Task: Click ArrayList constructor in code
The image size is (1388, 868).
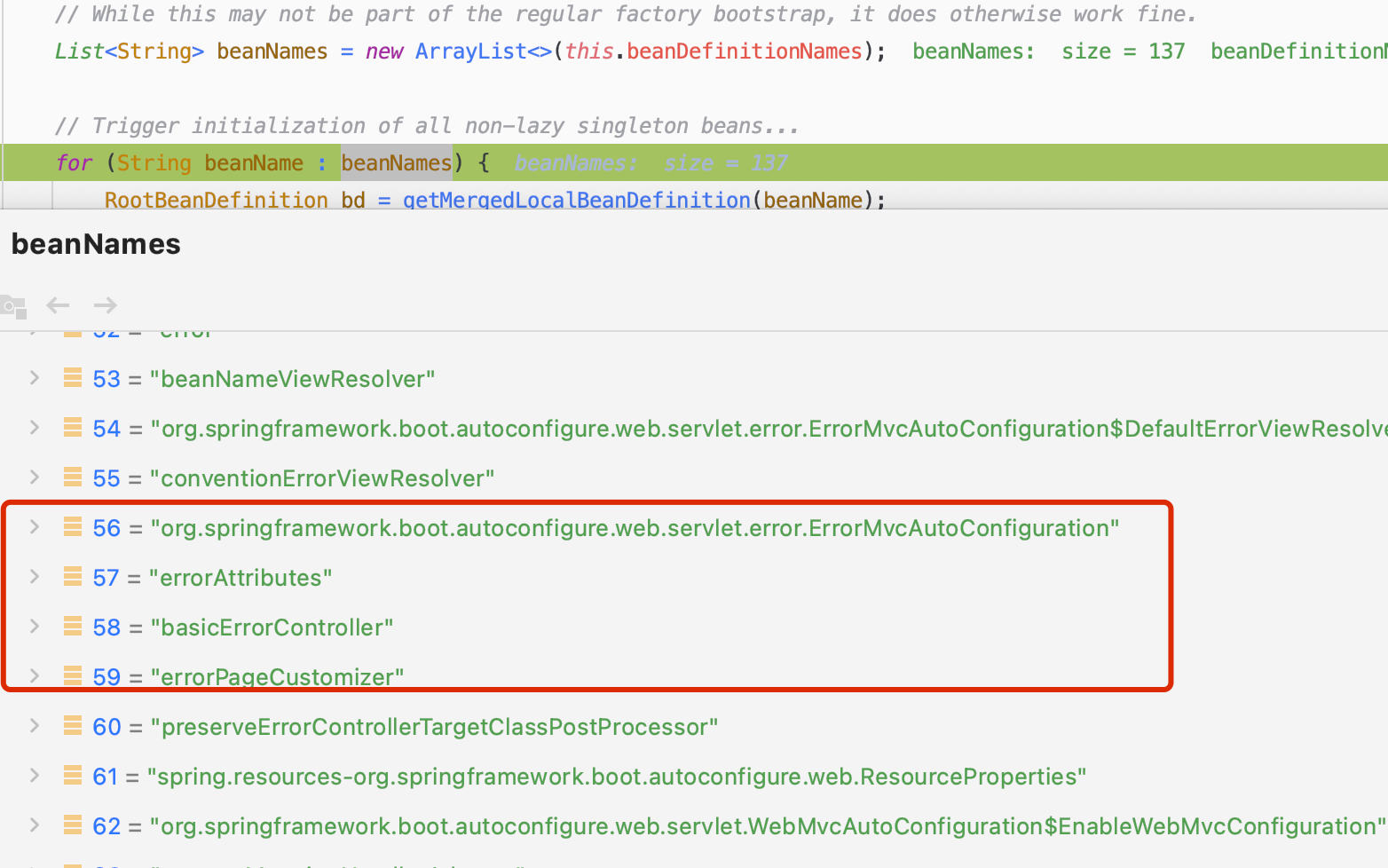Action: coord(471,51)
